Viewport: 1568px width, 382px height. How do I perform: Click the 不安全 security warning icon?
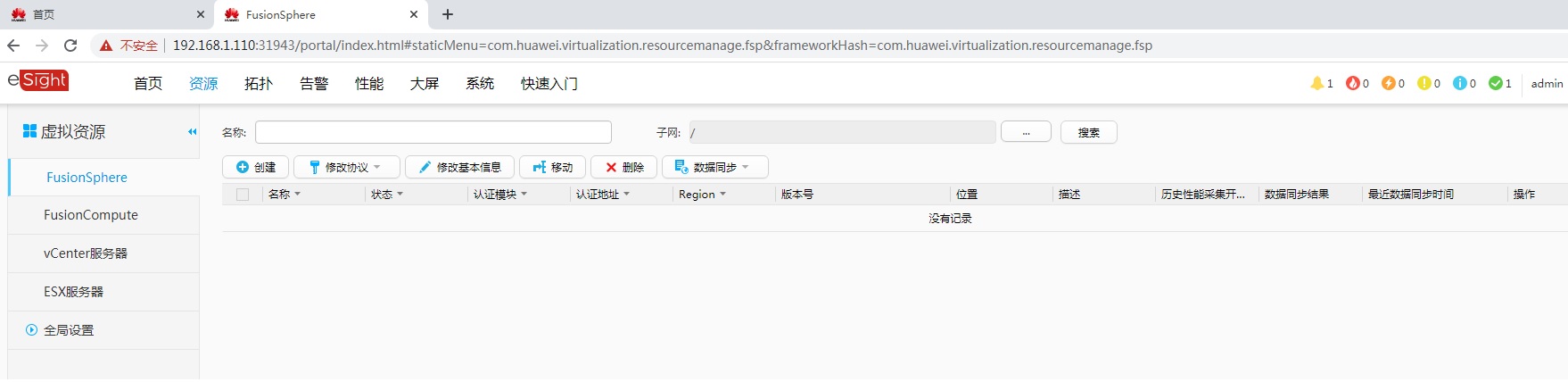click(106, 46)
